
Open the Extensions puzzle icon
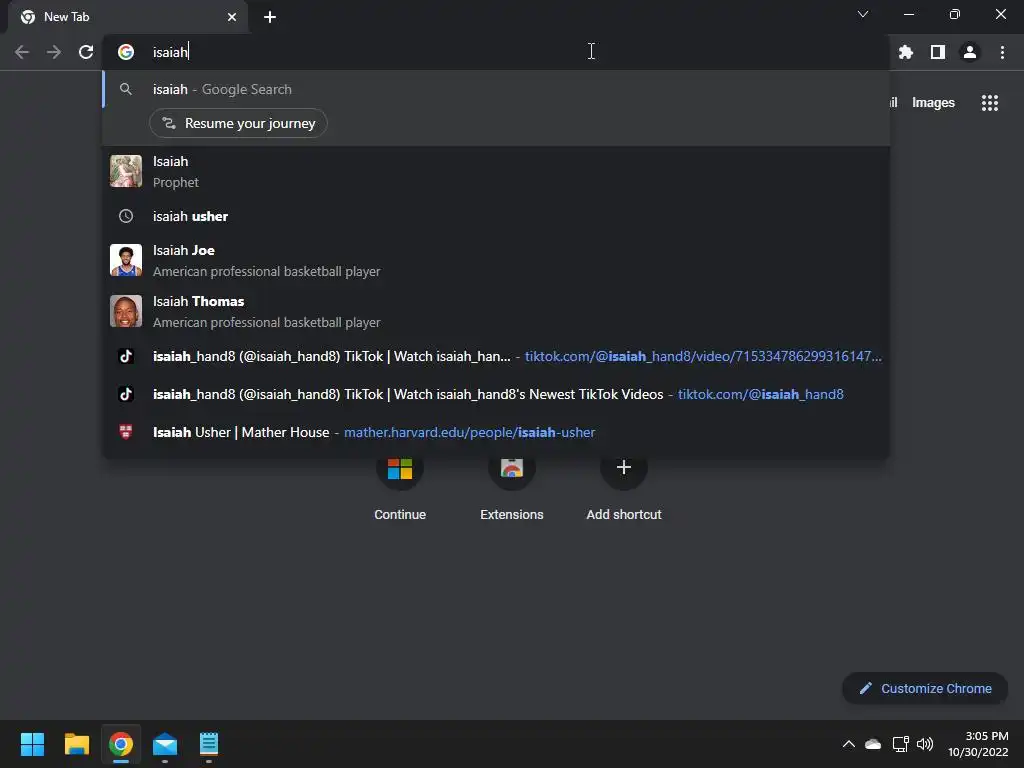(x=906, y=52)
